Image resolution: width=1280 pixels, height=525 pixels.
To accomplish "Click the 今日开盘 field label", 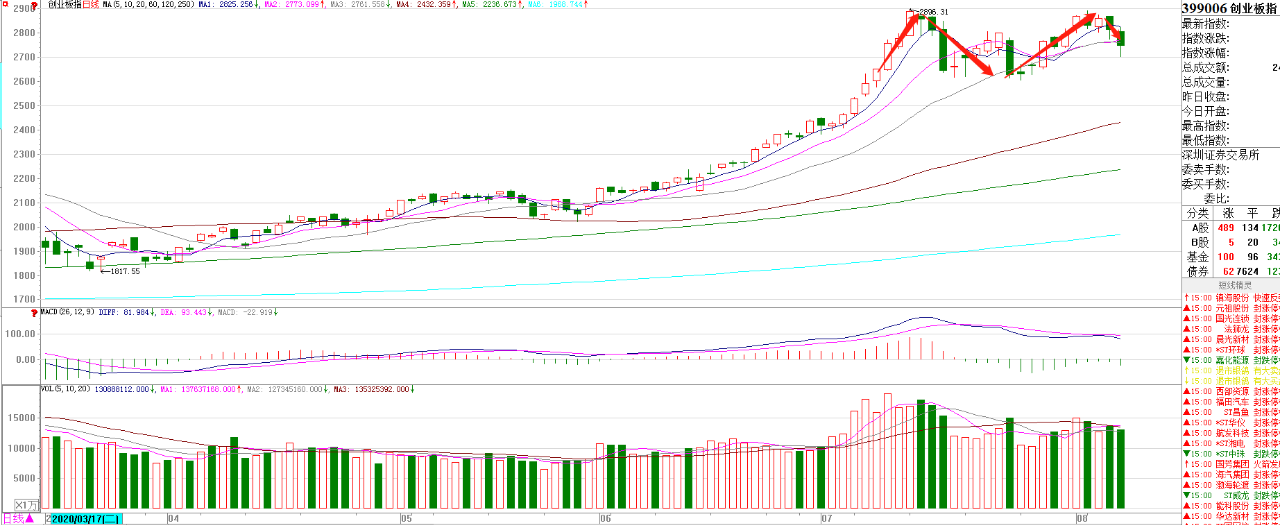I will (1206, 111).
